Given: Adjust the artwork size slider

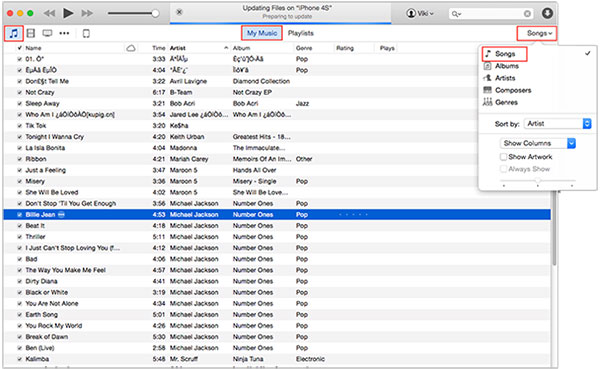Looking at the screenshot, I should pyautogui.click(x=538, y=181).
